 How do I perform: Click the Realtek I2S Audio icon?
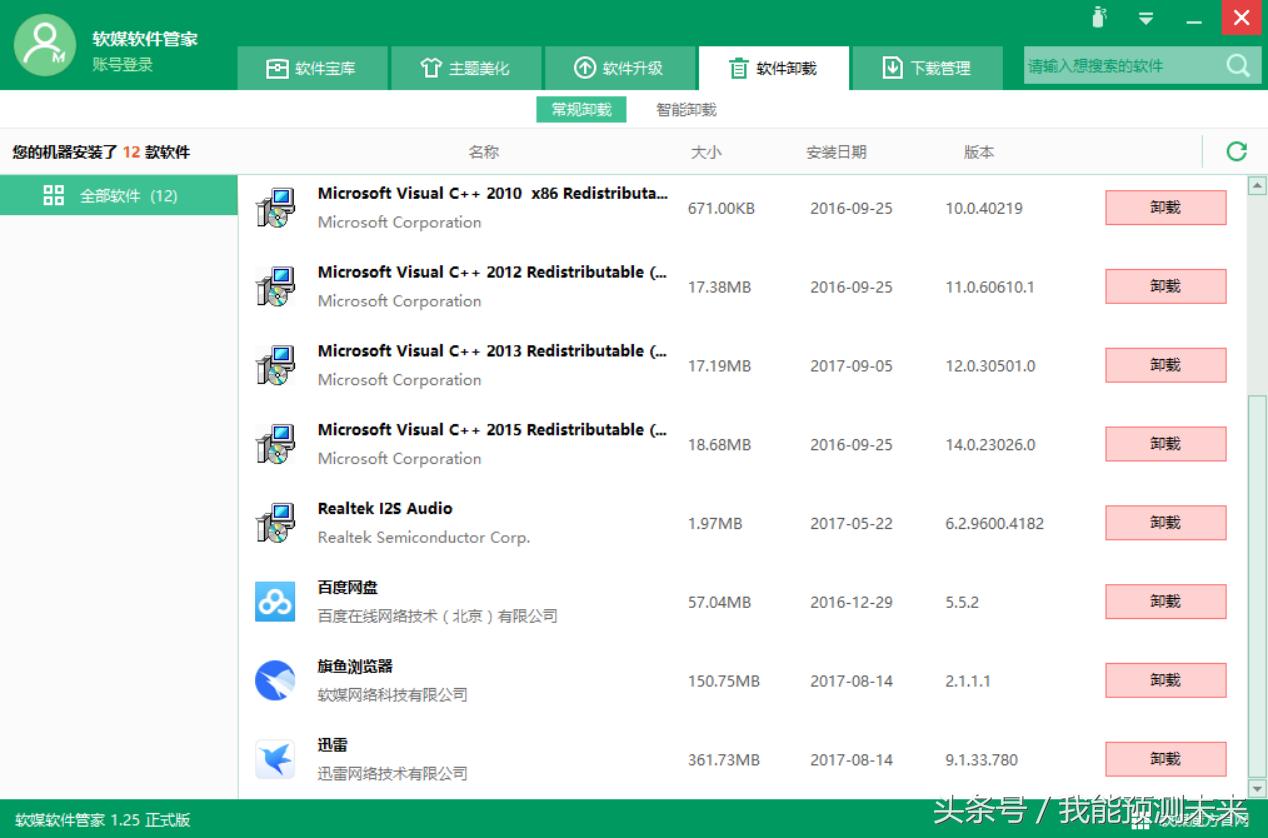[x=275, y=522]
